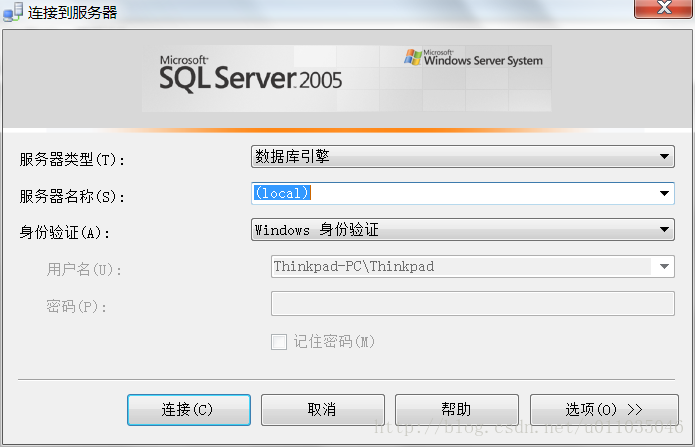This screenshot has height=447, width=695.
Task: Click the 服务器类型(T) label
Action: (x=72, y=159)
